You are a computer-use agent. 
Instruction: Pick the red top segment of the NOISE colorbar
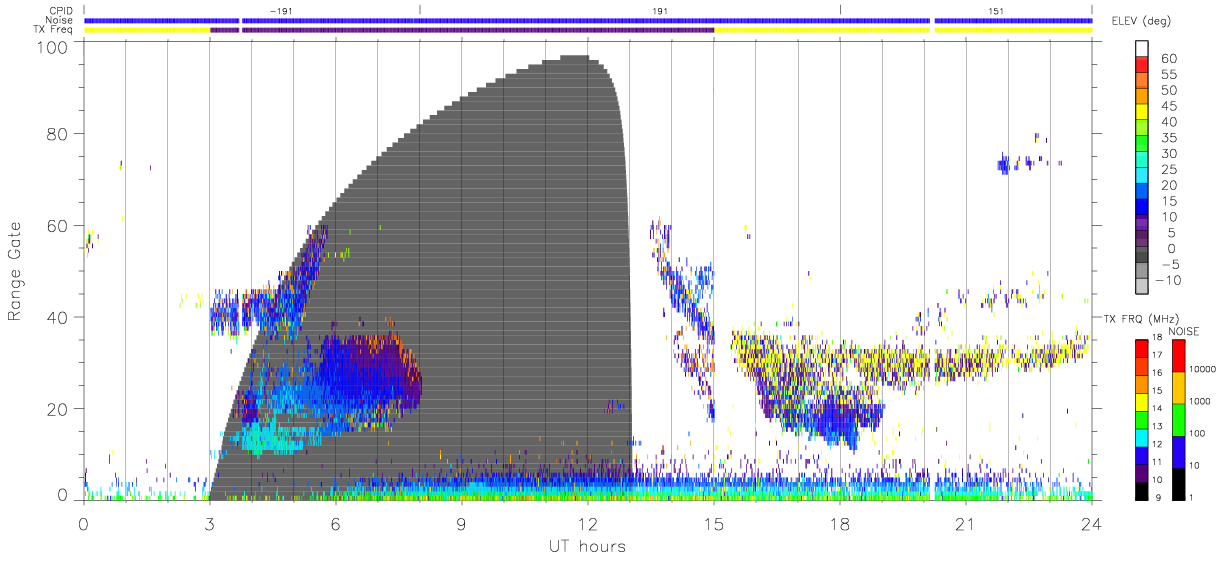point(1178,355)
